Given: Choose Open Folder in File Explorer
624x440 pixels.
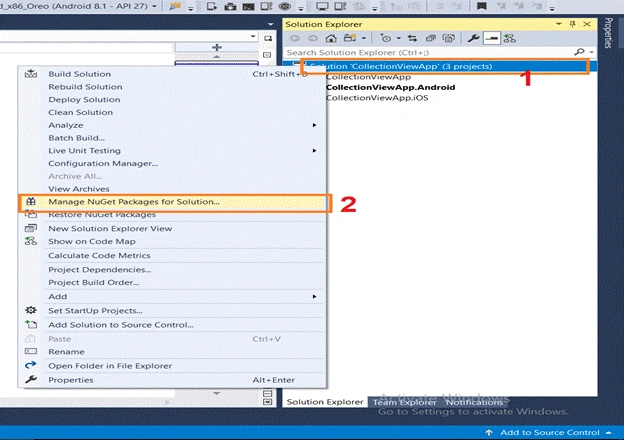Looking at the screenshot, I should click(172, 366).
